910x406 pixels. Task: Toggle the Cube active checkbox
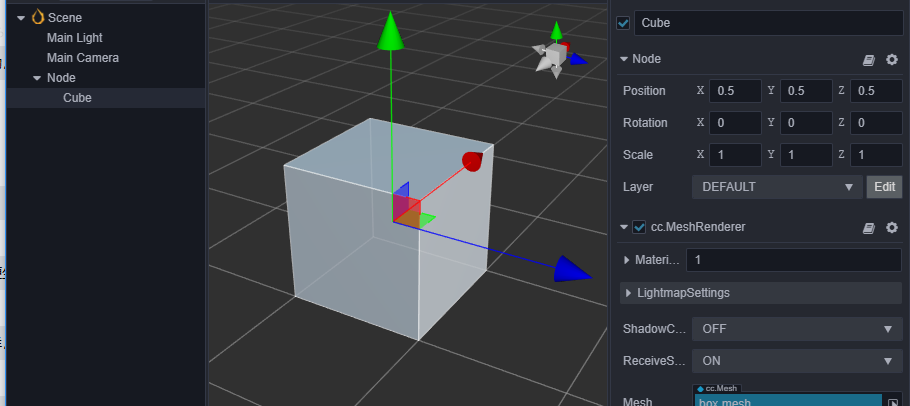point(623,23)
